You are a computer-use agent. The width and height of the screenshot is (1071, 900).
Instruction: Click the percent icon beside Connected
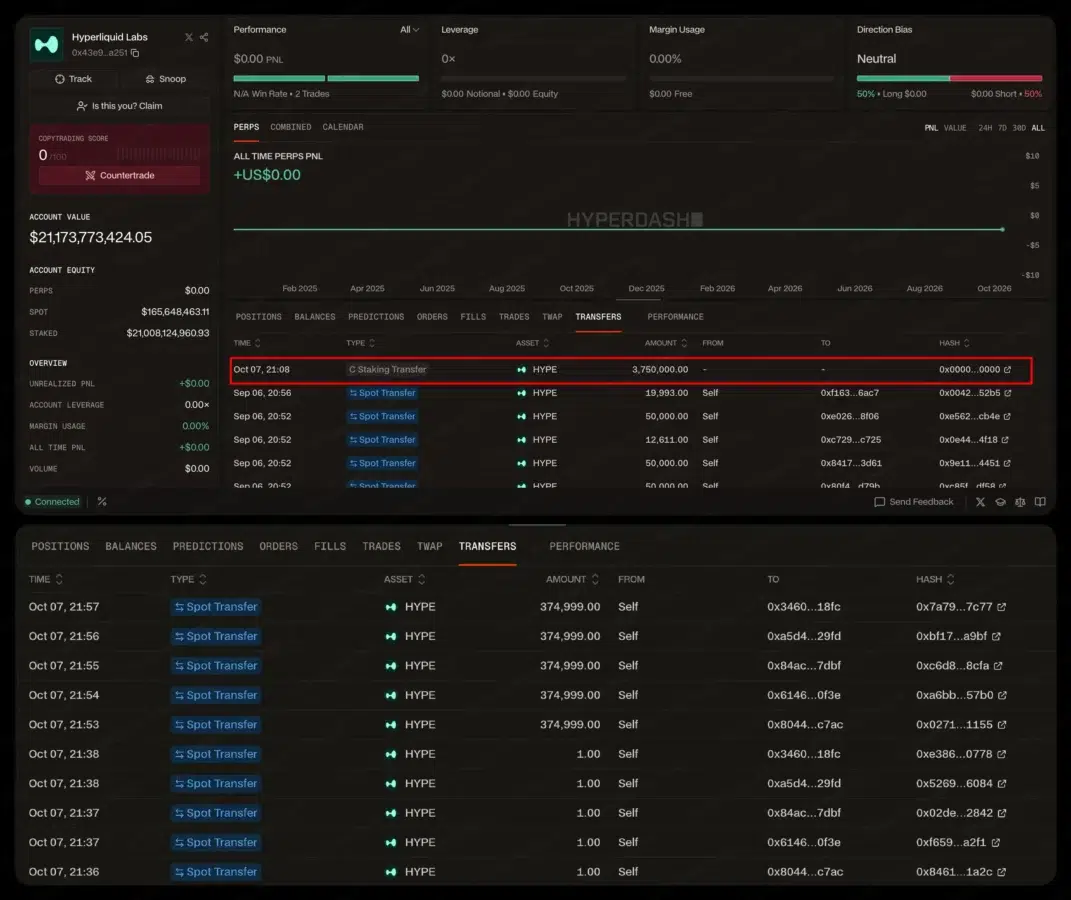click(x=102, y=501)
